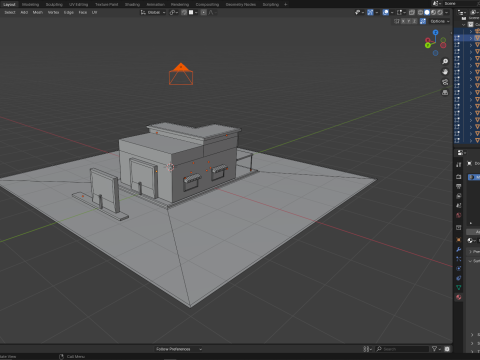Toggle viewport gizmos display
This screenshot has width=480, height=360.
coord(370,12)
